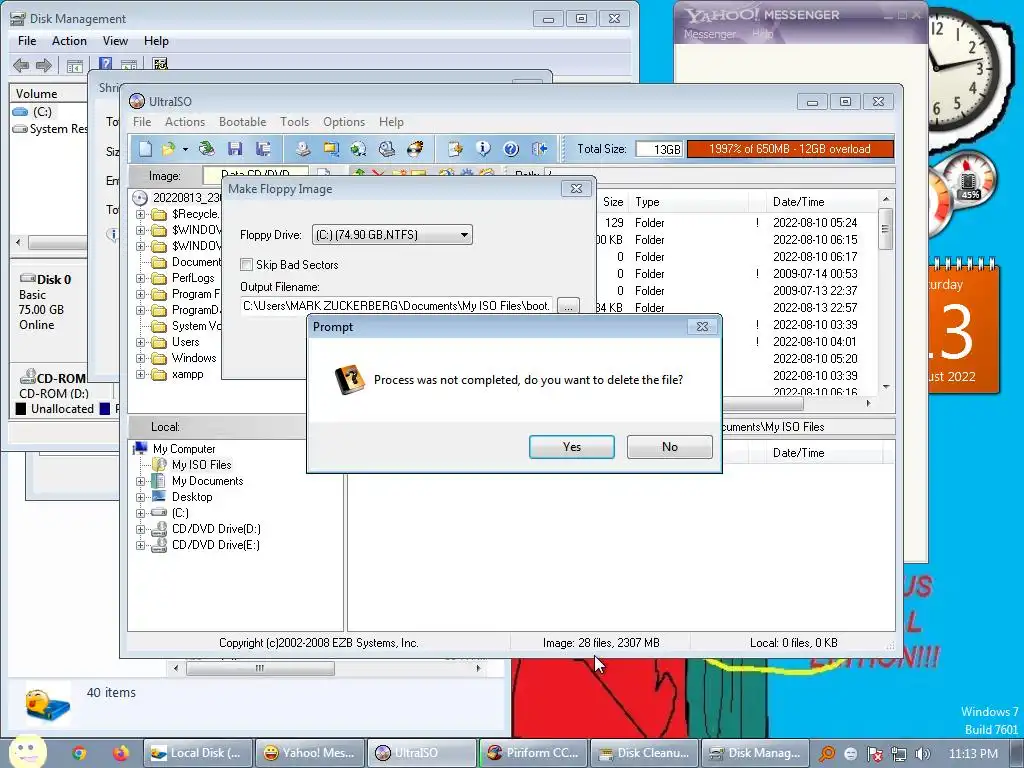Open the View menu in Disk Management

115,40
